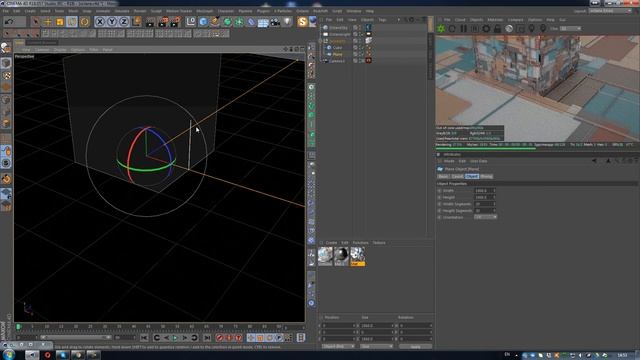The image size is (640, 360).
Task: Add a Light object
Action: (x=287, y=21)
